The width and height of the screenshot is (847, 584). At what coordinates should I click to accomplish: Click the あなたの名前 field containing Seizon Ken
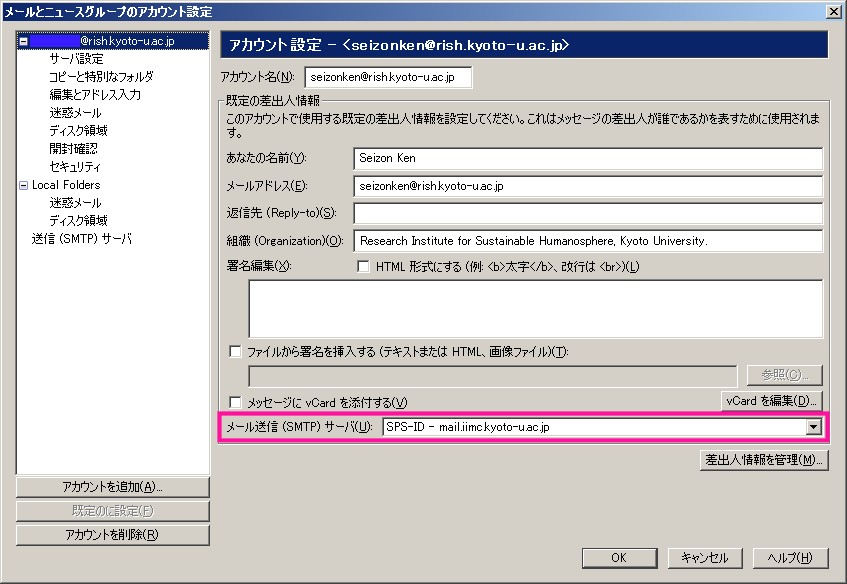pos(588,158)
